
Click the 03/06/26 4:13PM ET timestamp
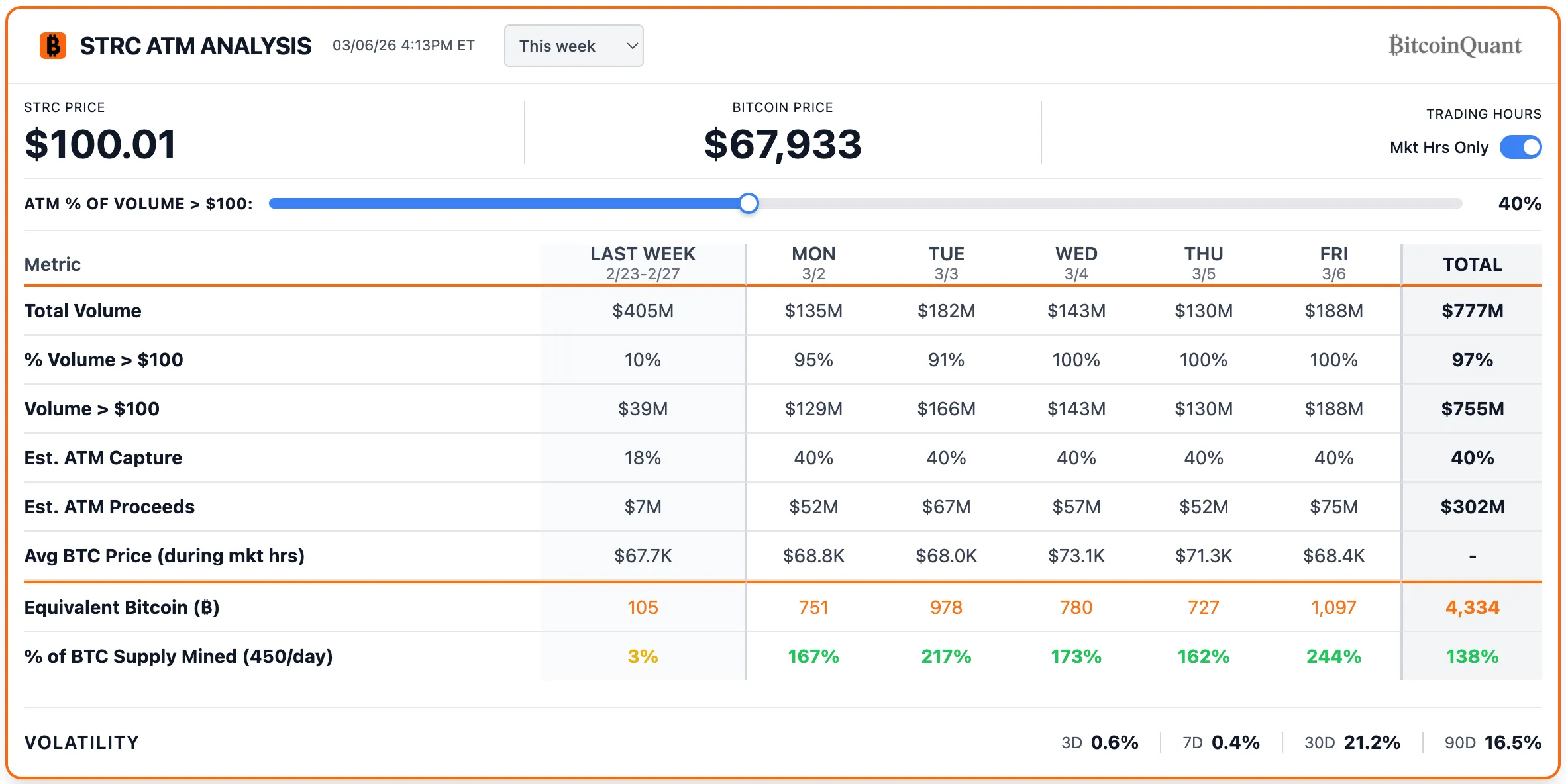point(404,46)
